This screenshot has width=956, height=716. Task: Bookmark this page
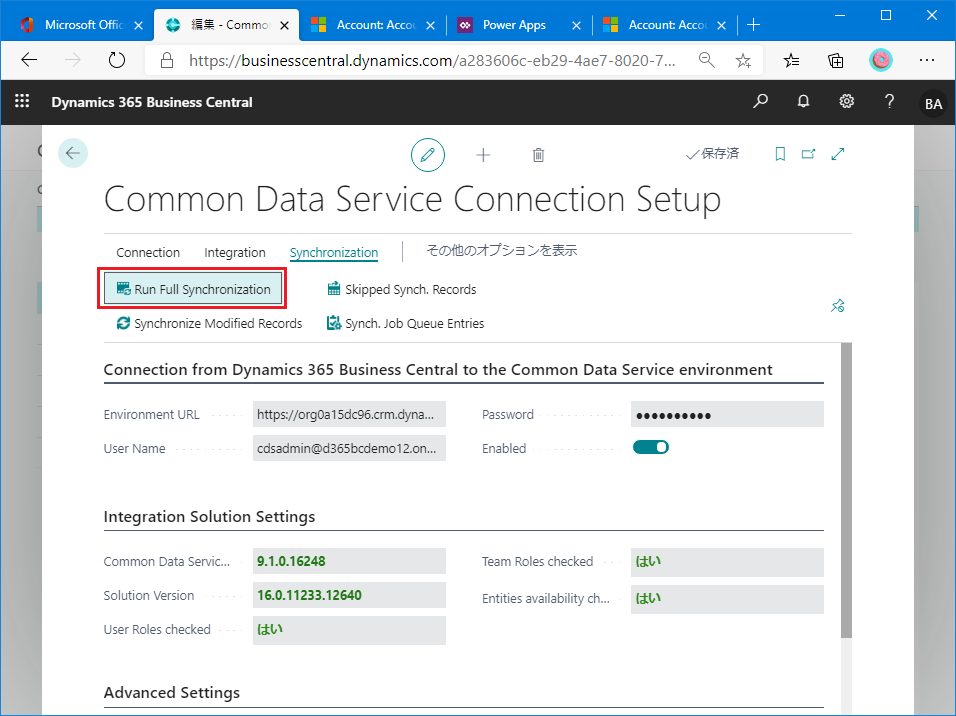[x=780, y=154]
